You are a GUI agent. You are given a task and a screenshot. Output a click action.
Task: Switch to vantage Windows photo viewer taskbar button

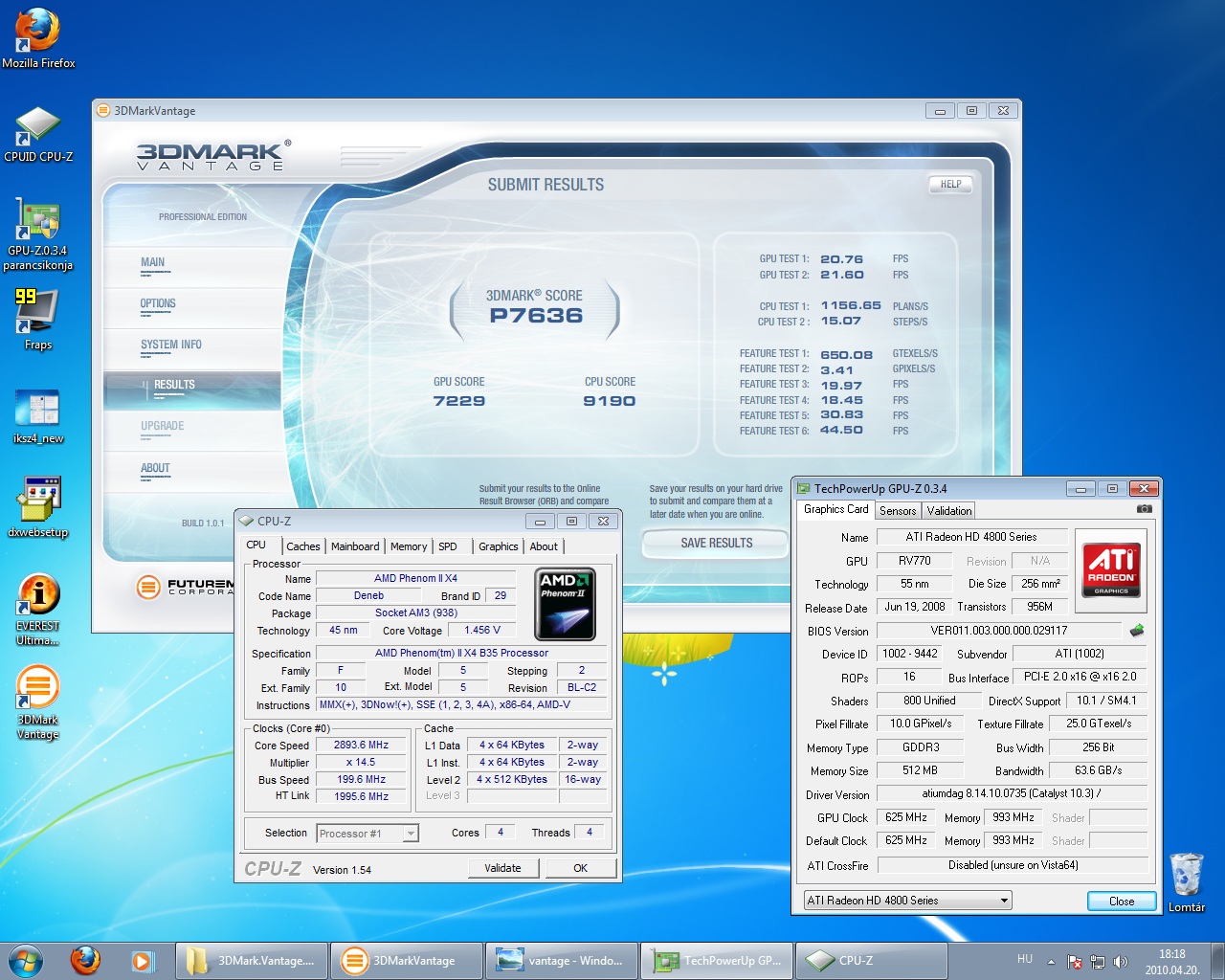pyautogui.click(x=562, y=961)
